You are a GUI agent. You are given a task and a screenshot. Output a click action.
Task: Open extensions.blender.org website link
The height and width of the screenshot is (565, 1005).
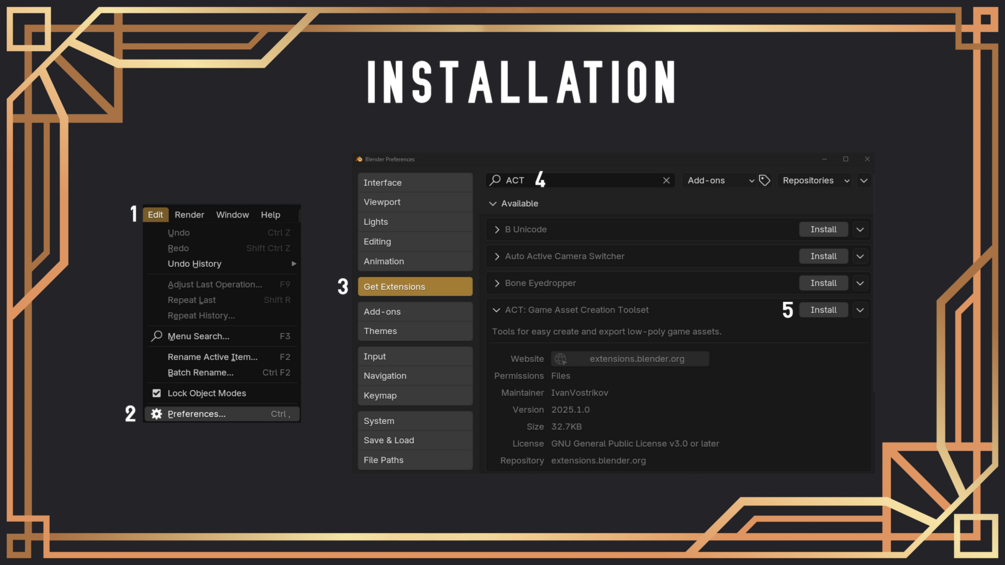coord(630,359)
